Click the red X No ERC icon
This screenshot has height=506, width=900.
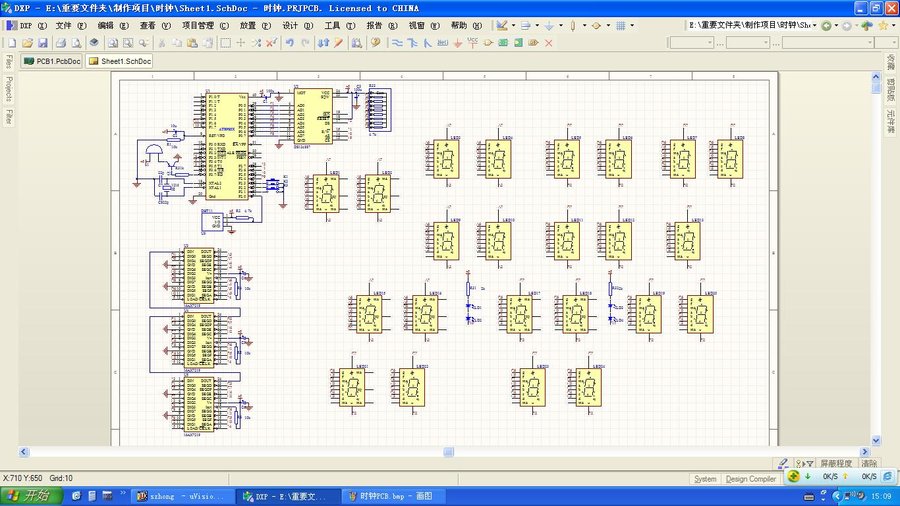548,43
